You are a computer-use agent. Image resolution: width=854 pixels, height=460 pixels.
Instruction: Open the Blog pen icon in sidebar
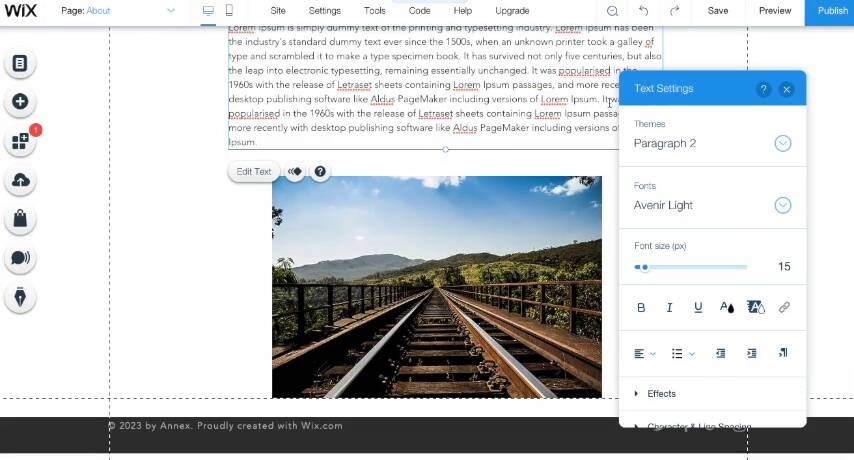(x=20, y=297)
